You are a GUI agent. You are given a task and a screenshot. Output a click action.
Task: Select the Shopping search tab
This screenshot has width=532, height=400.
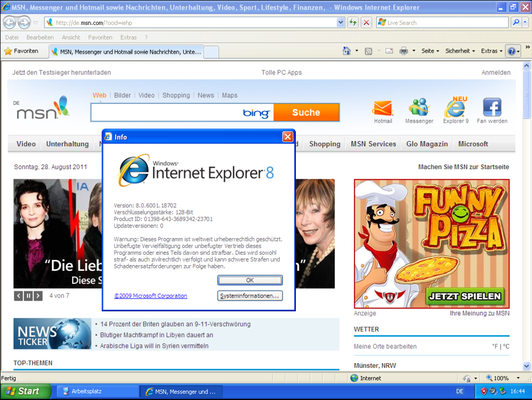coord(176,95)
